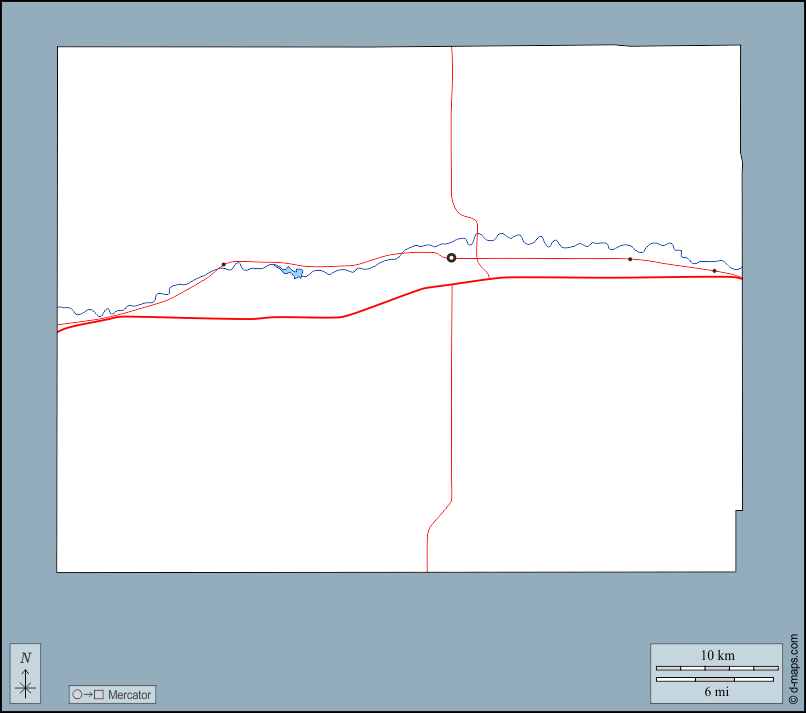
Task: Click the Mercator projection label
Action: pyautogui.click(x=129, y=694)
